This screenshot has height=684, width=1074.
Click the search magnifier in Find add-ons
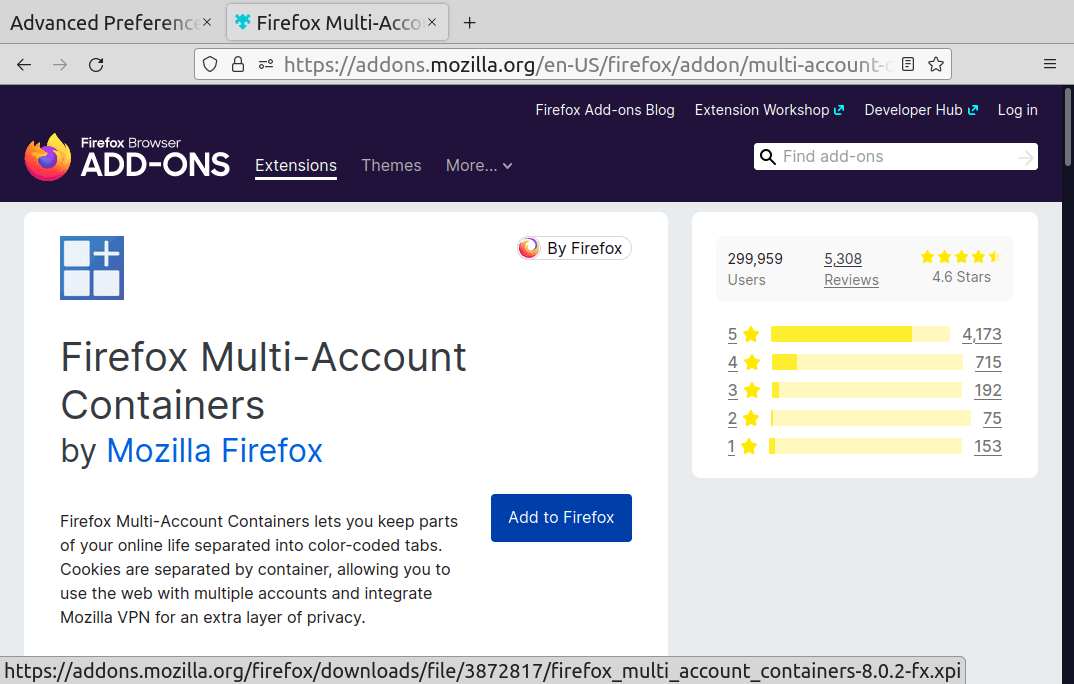[767, 157]
